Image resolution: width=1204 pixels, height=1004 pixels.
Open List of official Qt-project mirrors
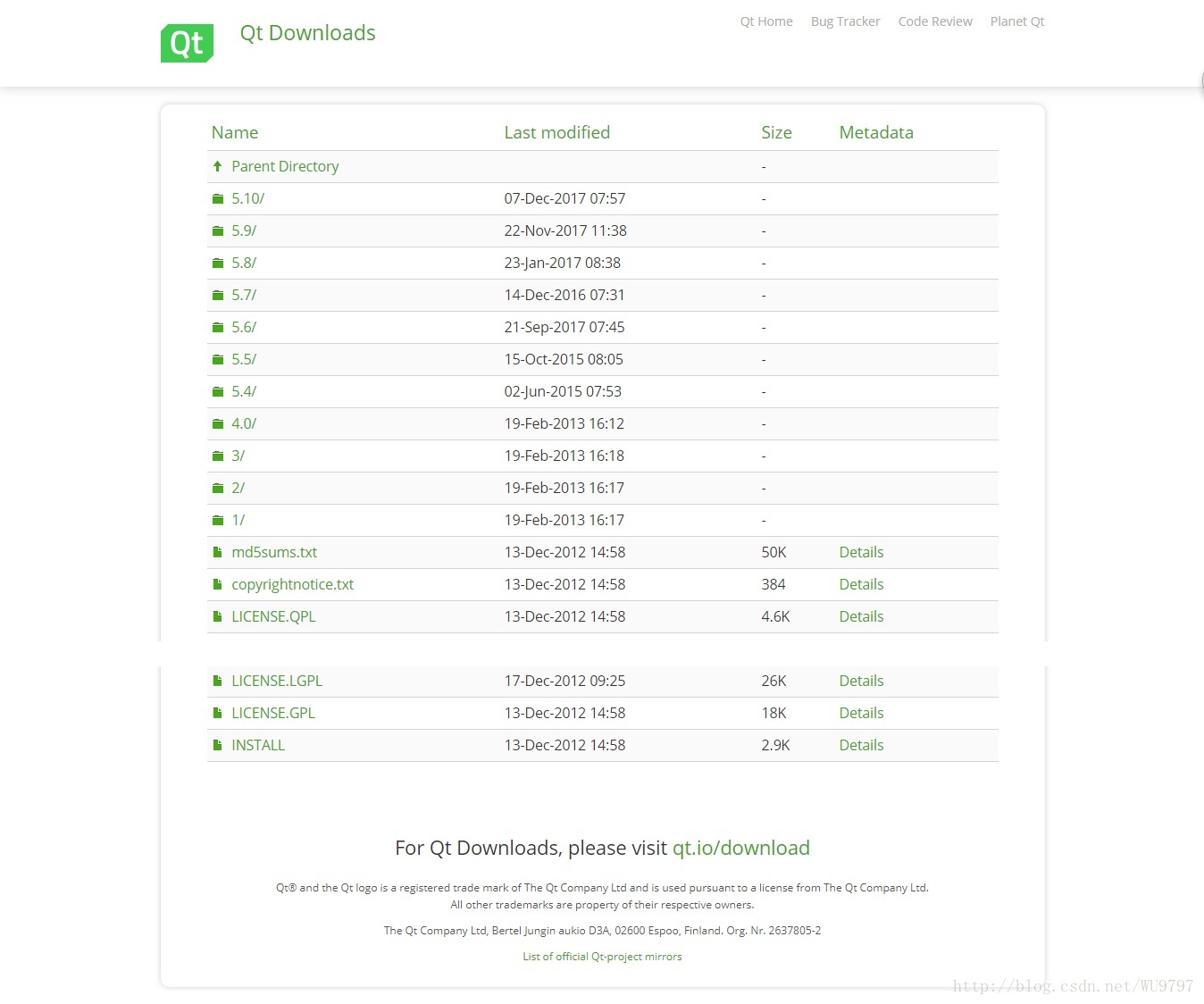point(602,956)
